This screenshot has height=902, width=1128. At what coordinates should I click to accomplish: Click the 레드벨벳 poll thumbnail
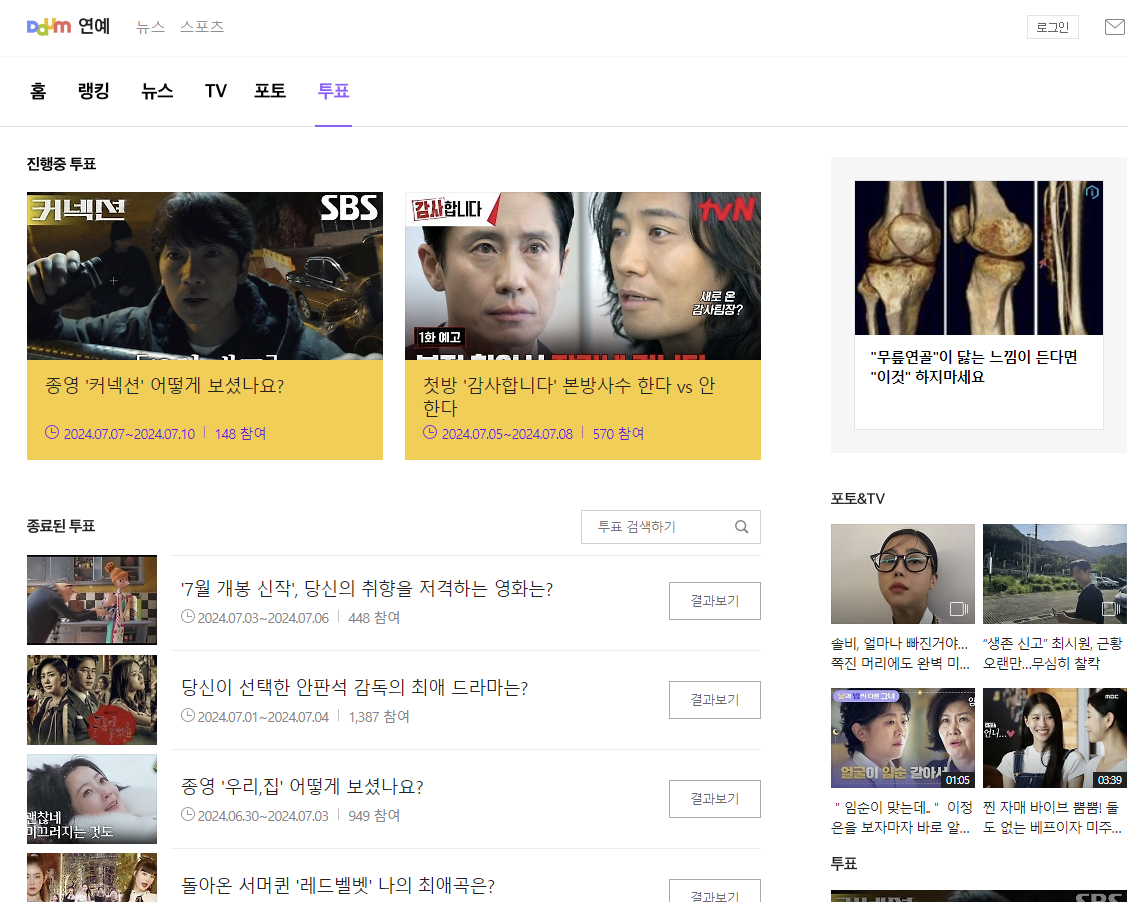(92, 878)
